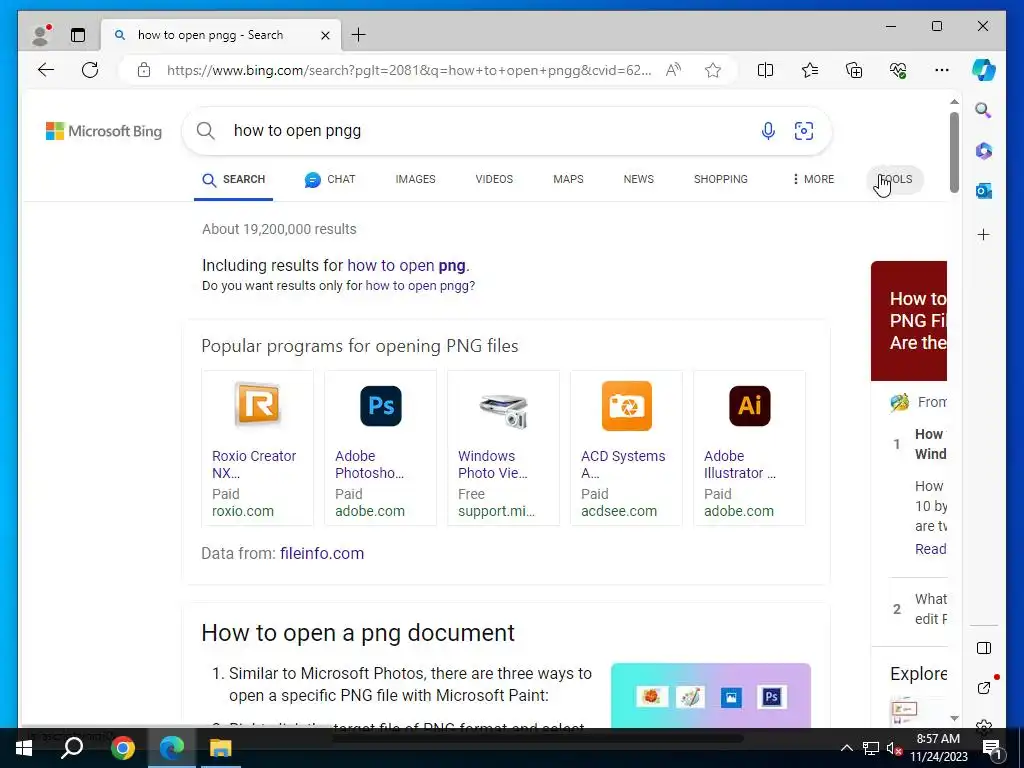Open the muted volume tray icon
The height and width of the screenshot is (768, 1024).
click(894, 748)
